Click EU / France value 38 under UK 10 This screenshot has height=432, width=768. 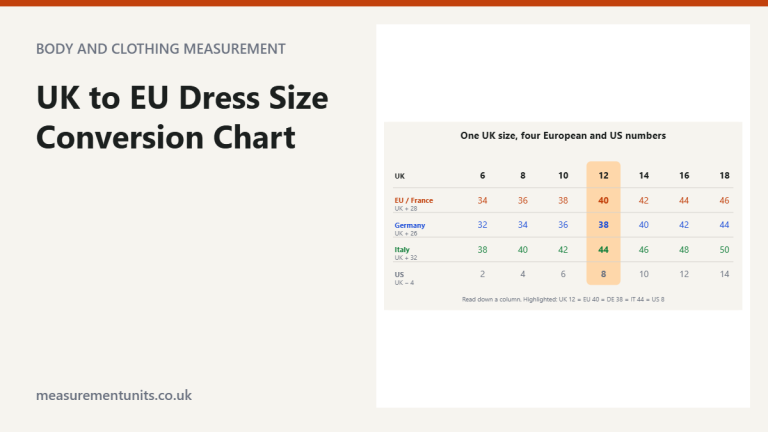pyautogui.click(x=563, y=200)
